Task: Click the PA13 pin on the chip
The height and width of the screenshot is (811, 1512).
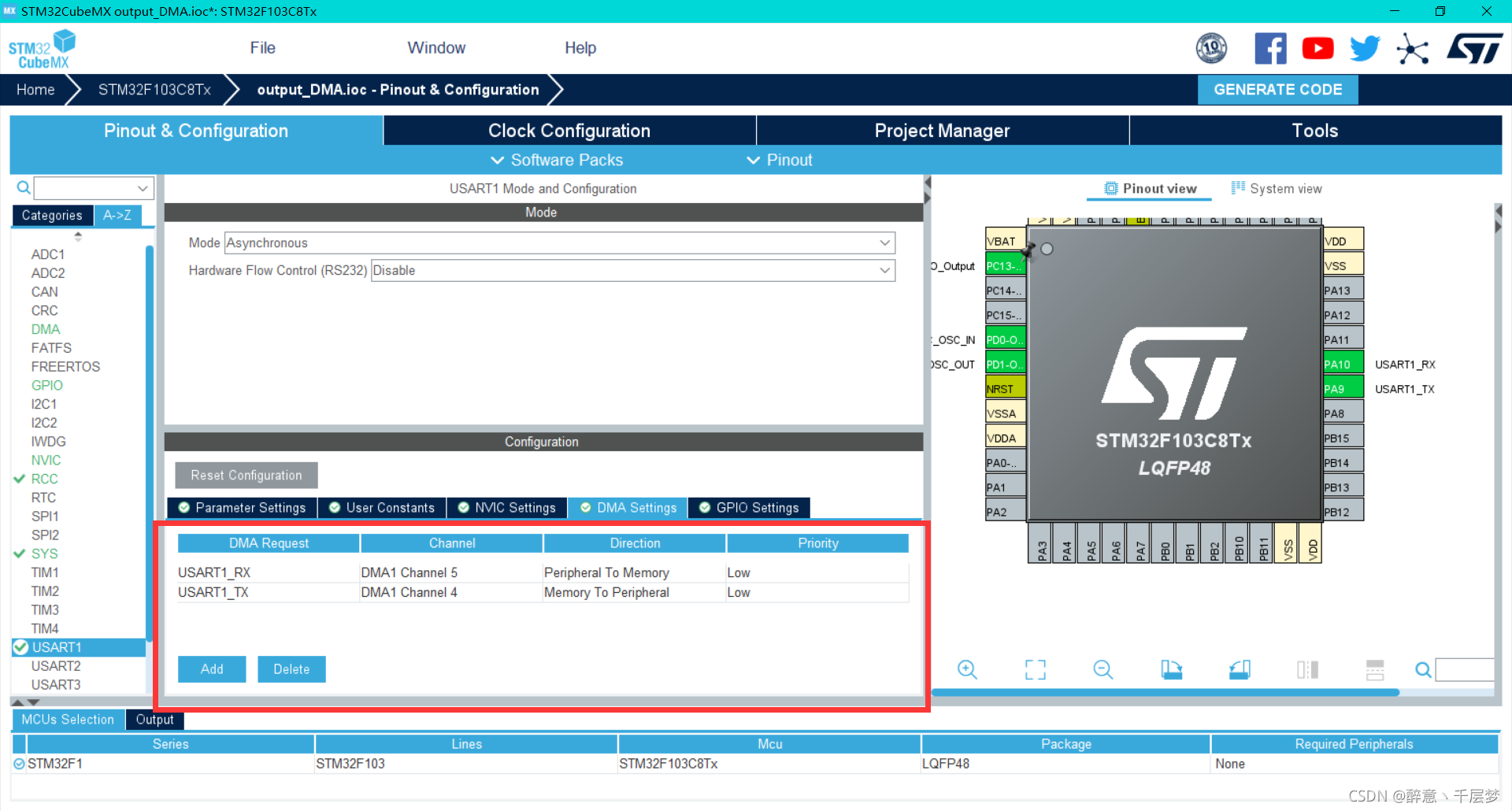Action: [x=1343, y=290]
